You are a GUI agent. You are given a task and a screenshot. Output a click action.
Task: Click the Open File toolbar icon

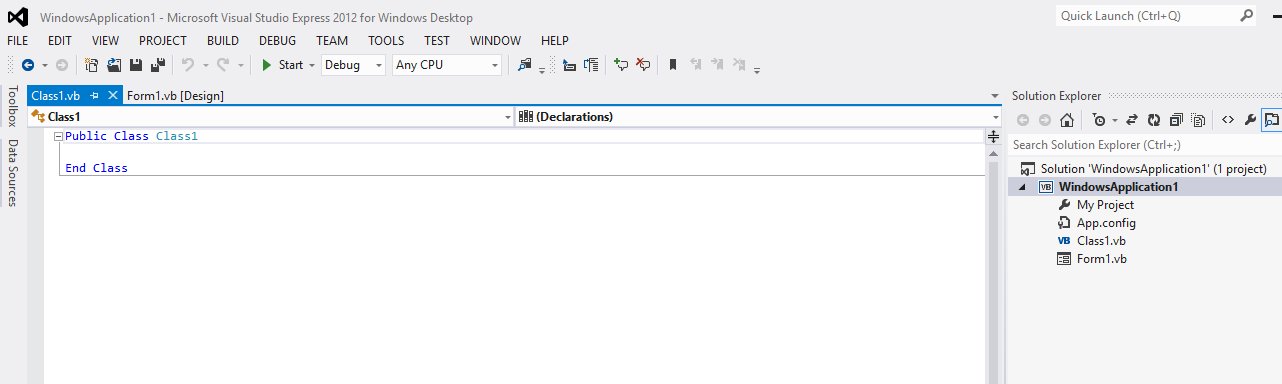[x=114, y=65]
